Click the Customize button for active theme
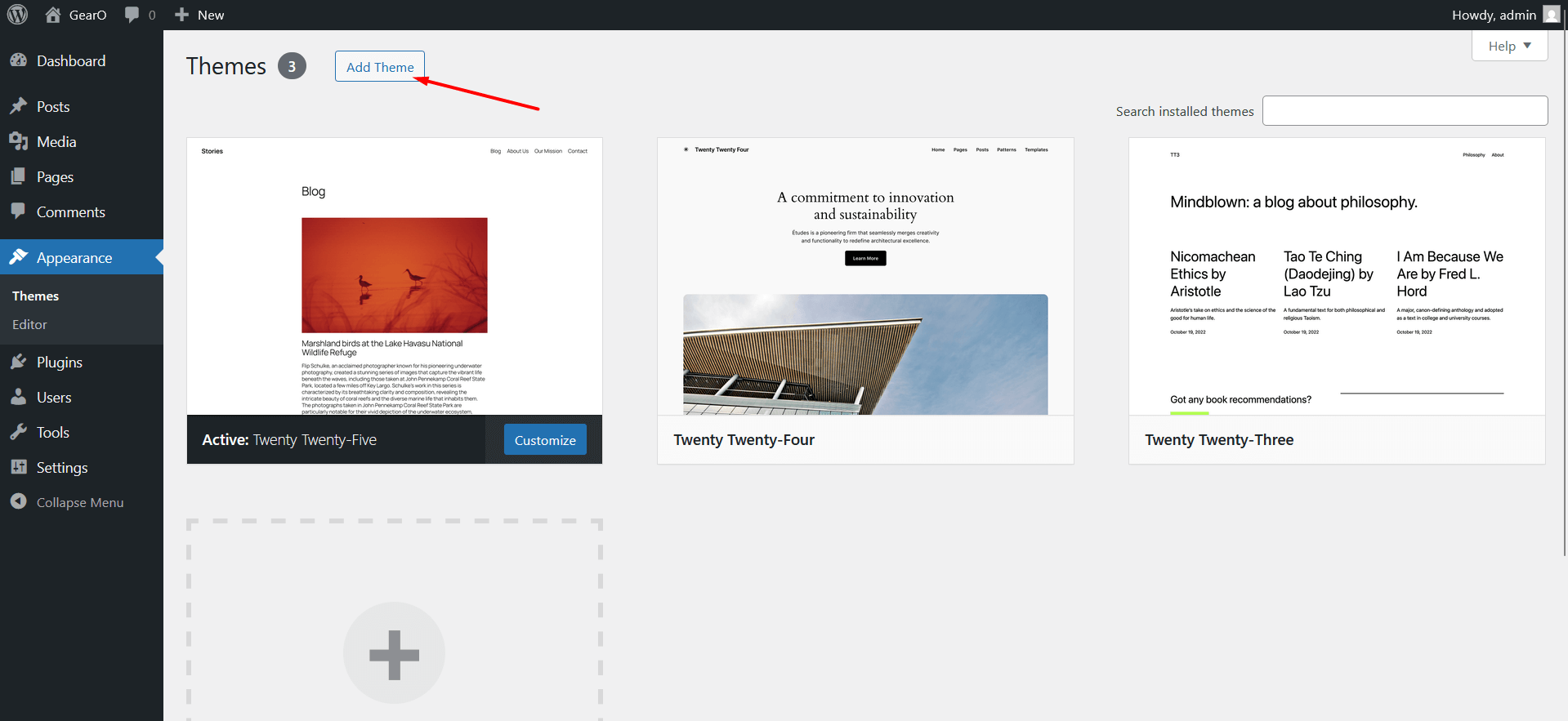Screen dimensions: 1568x721 point(545,440)
